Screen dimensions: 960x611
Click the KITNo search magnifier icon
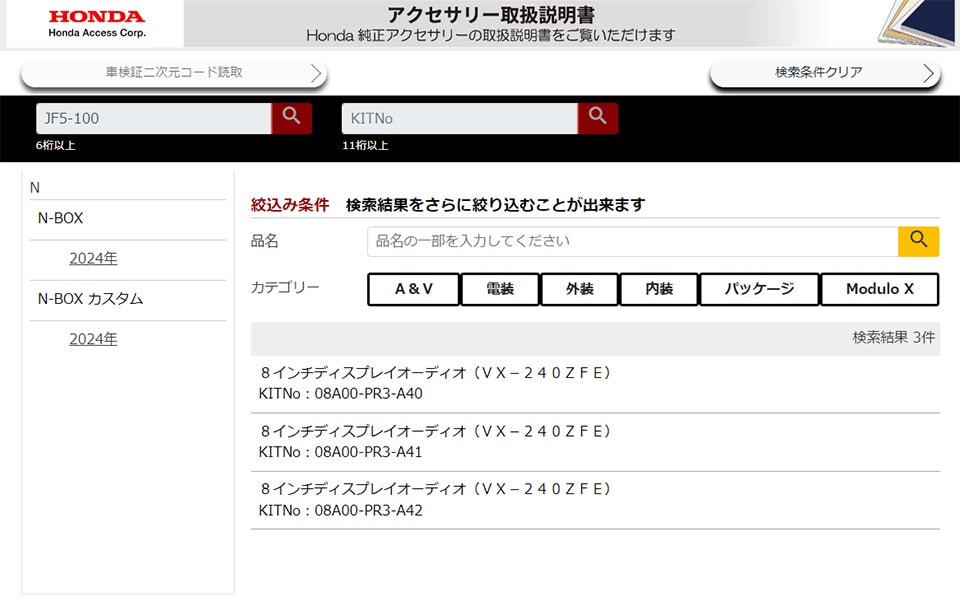[x=598, y=118]
